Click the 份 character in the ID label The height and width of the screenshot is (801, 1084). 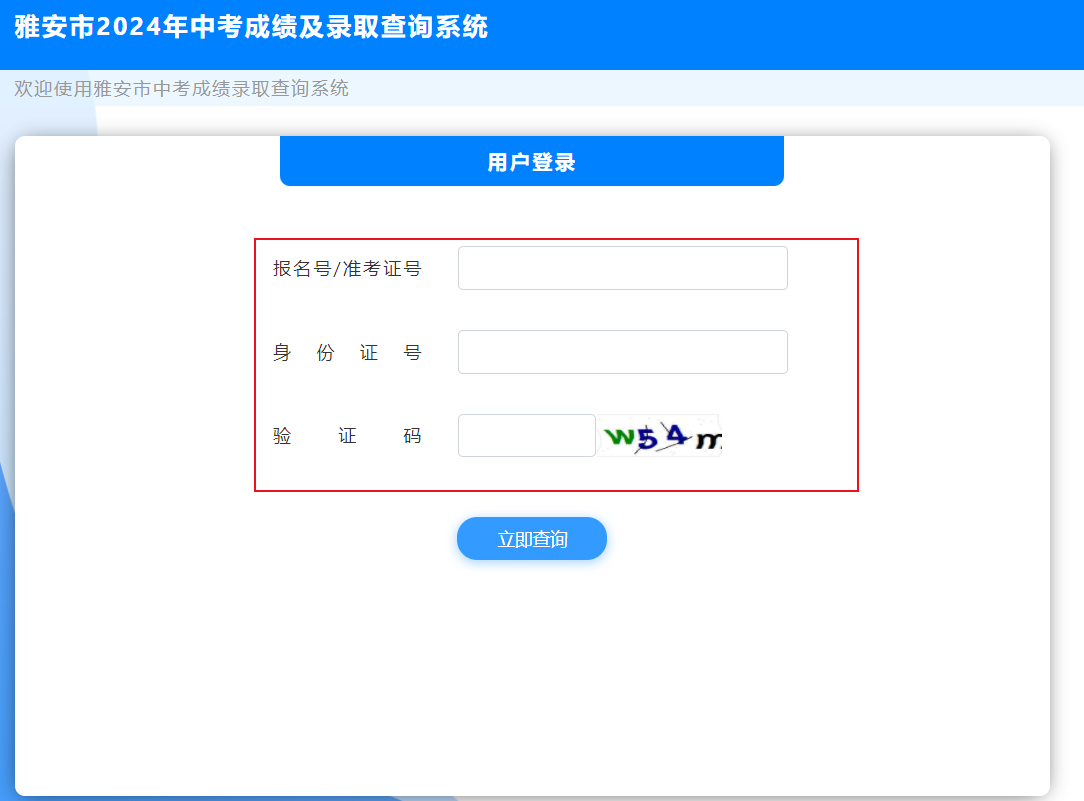325,353
